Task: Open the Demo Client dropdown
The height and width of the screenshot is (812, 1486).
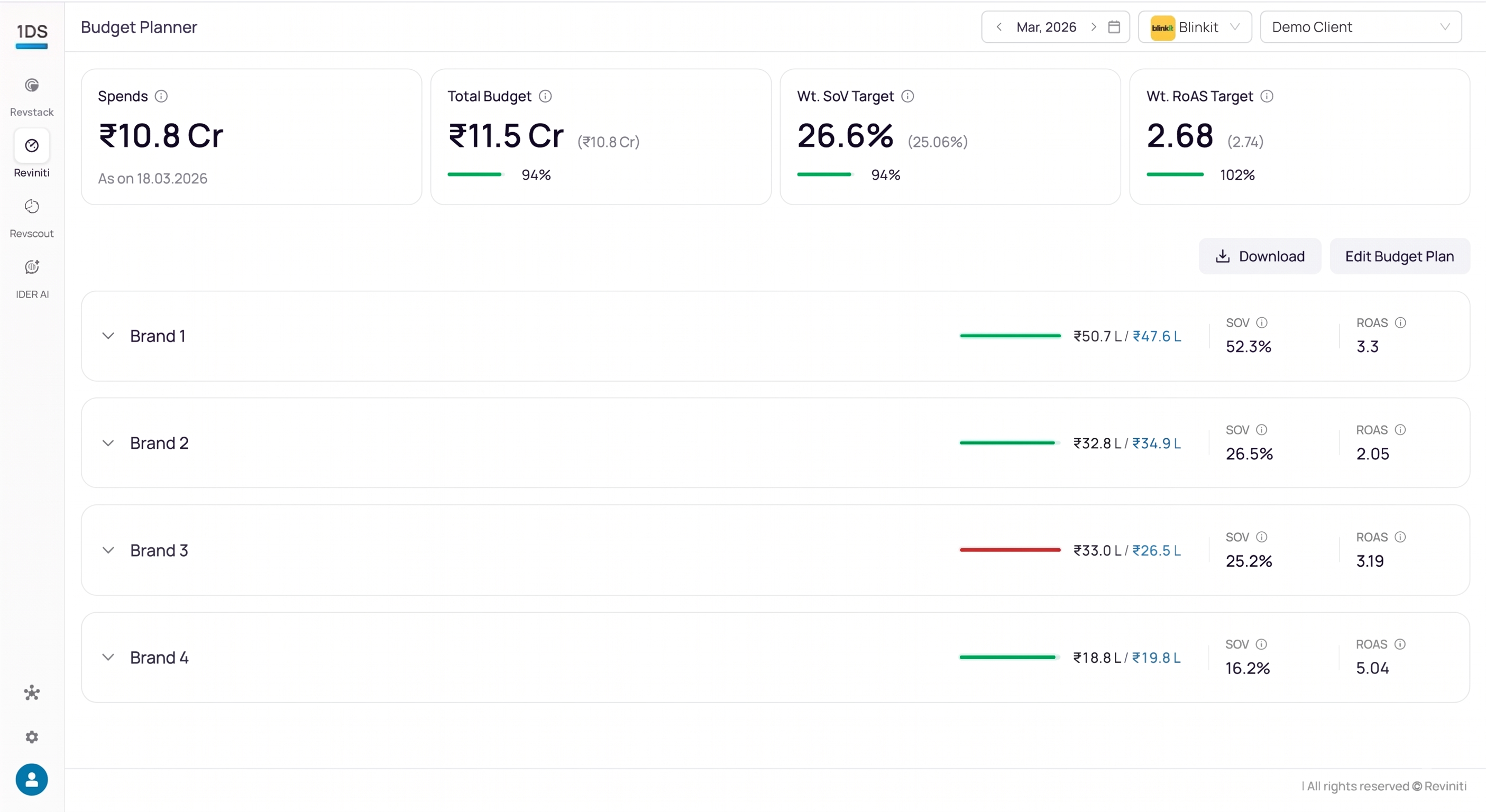Action: coord(1361,27)
